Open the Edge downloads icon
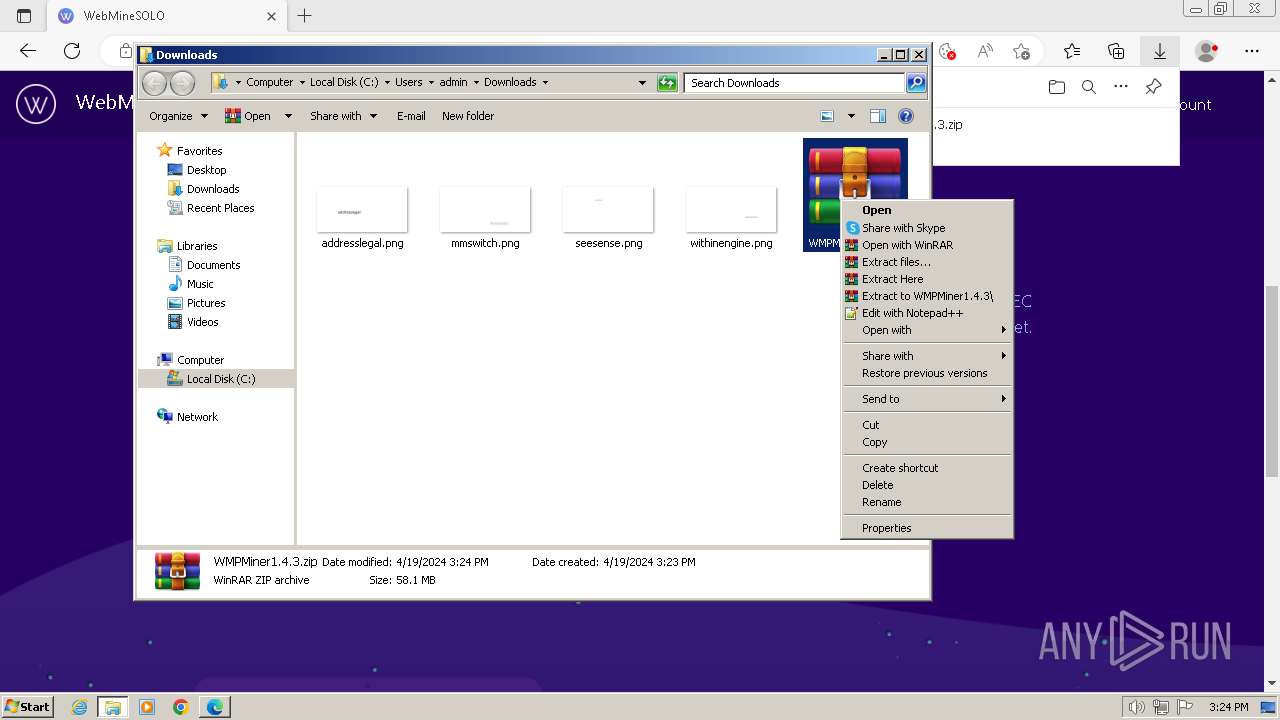 tap(1159, 51)
